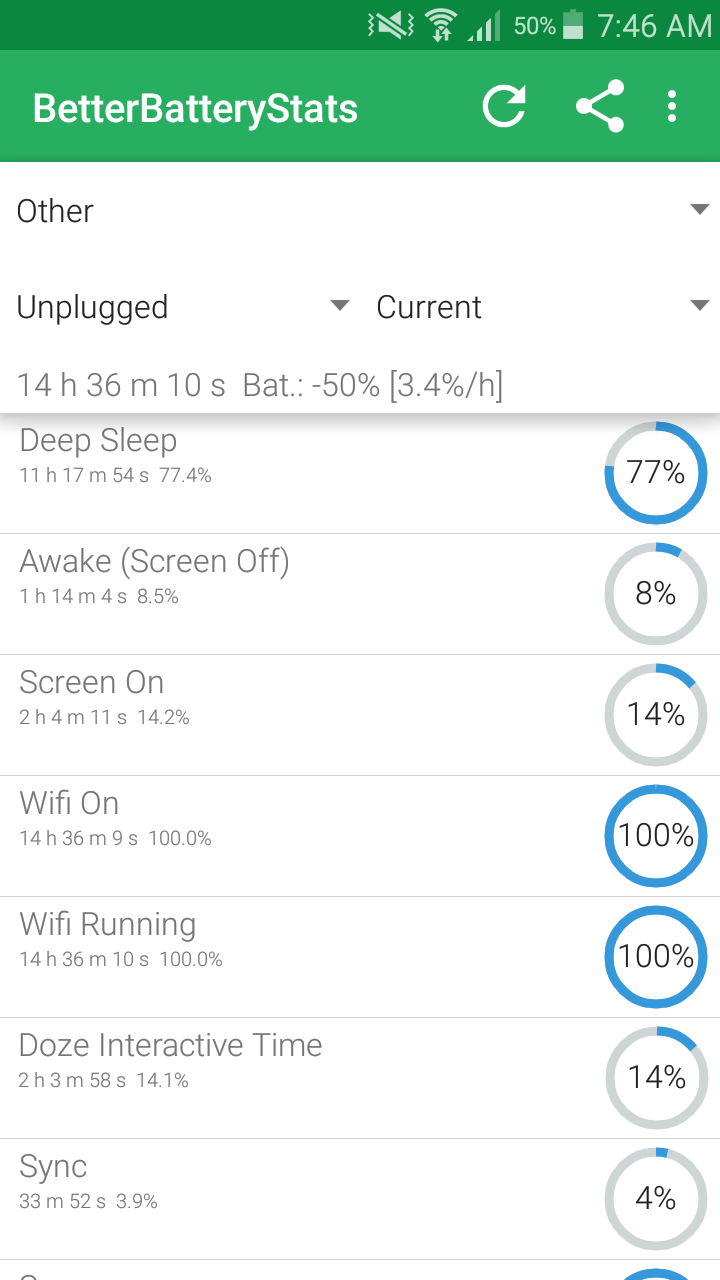The height and width of the screenshot is (1280, 720).
Task: Open the Current reference dropdown
Action: pos(542,307)
